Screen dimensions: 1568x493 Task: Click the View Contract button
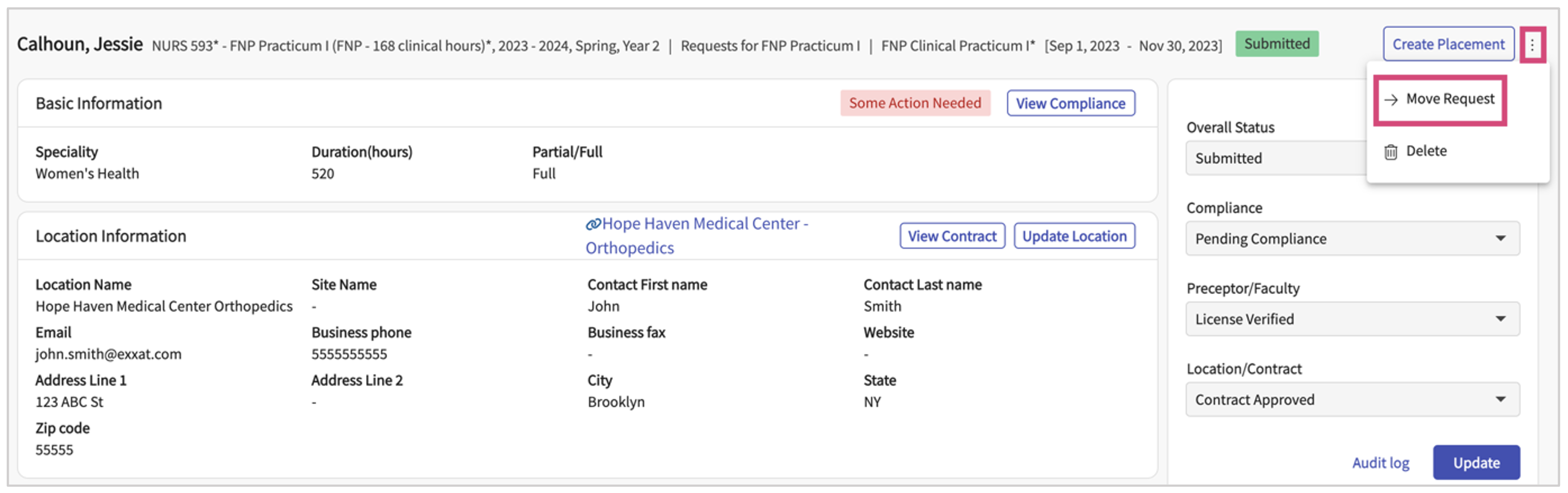(952, 236)
